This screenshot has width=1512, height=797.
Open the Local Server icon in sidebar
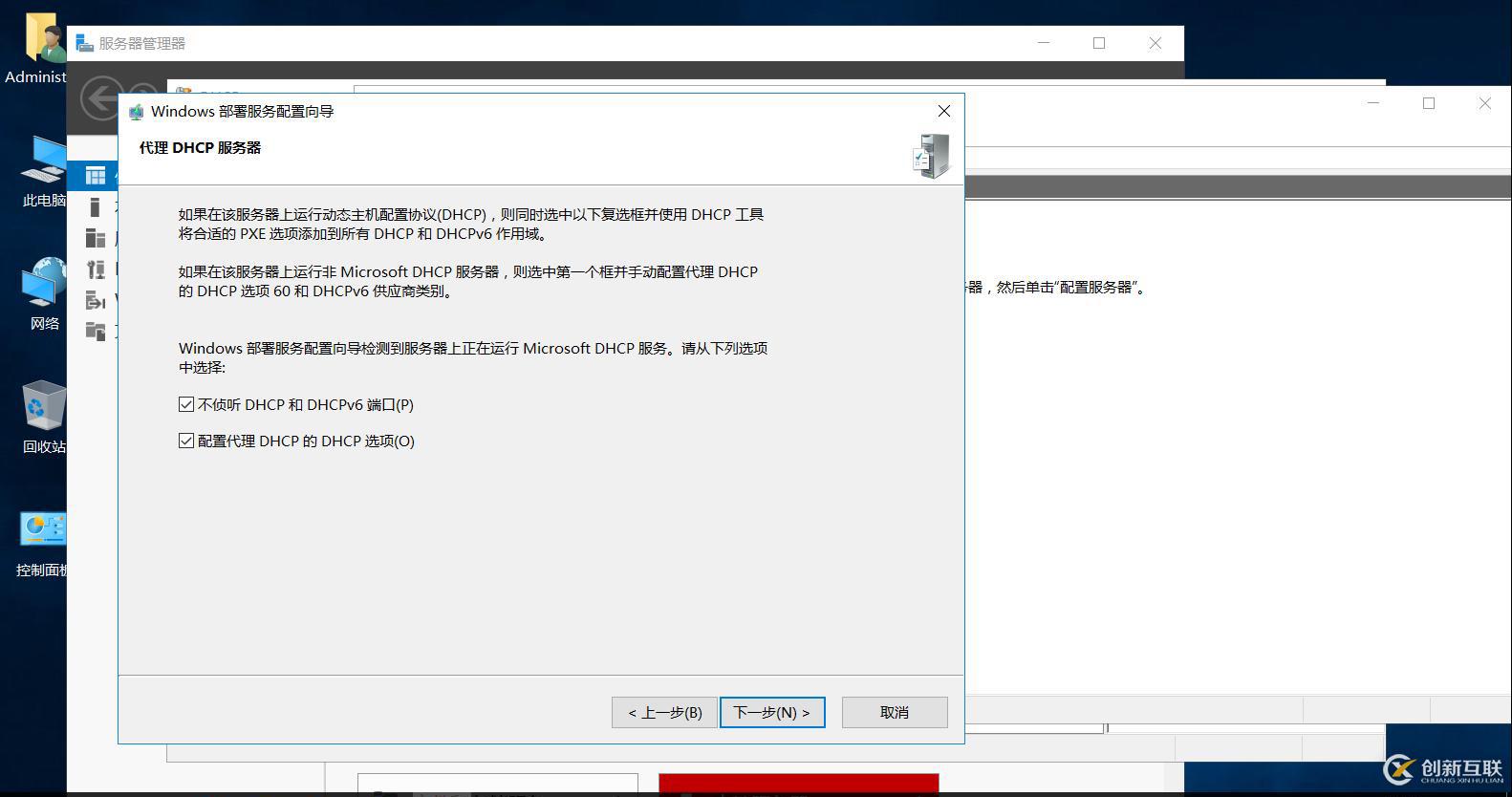(x=95, y=206)
